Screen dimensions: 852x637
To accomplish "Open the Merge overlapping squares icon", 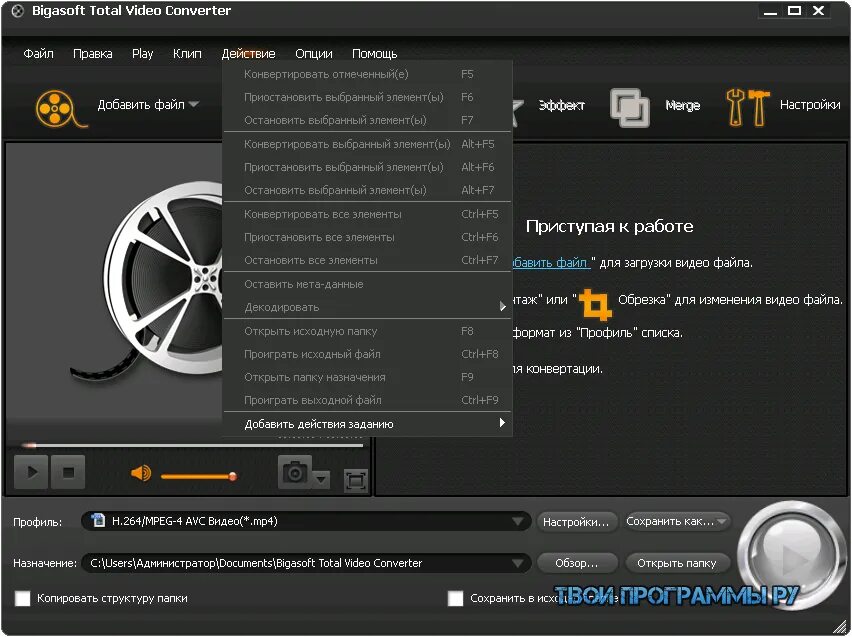I will coord(630,107).
